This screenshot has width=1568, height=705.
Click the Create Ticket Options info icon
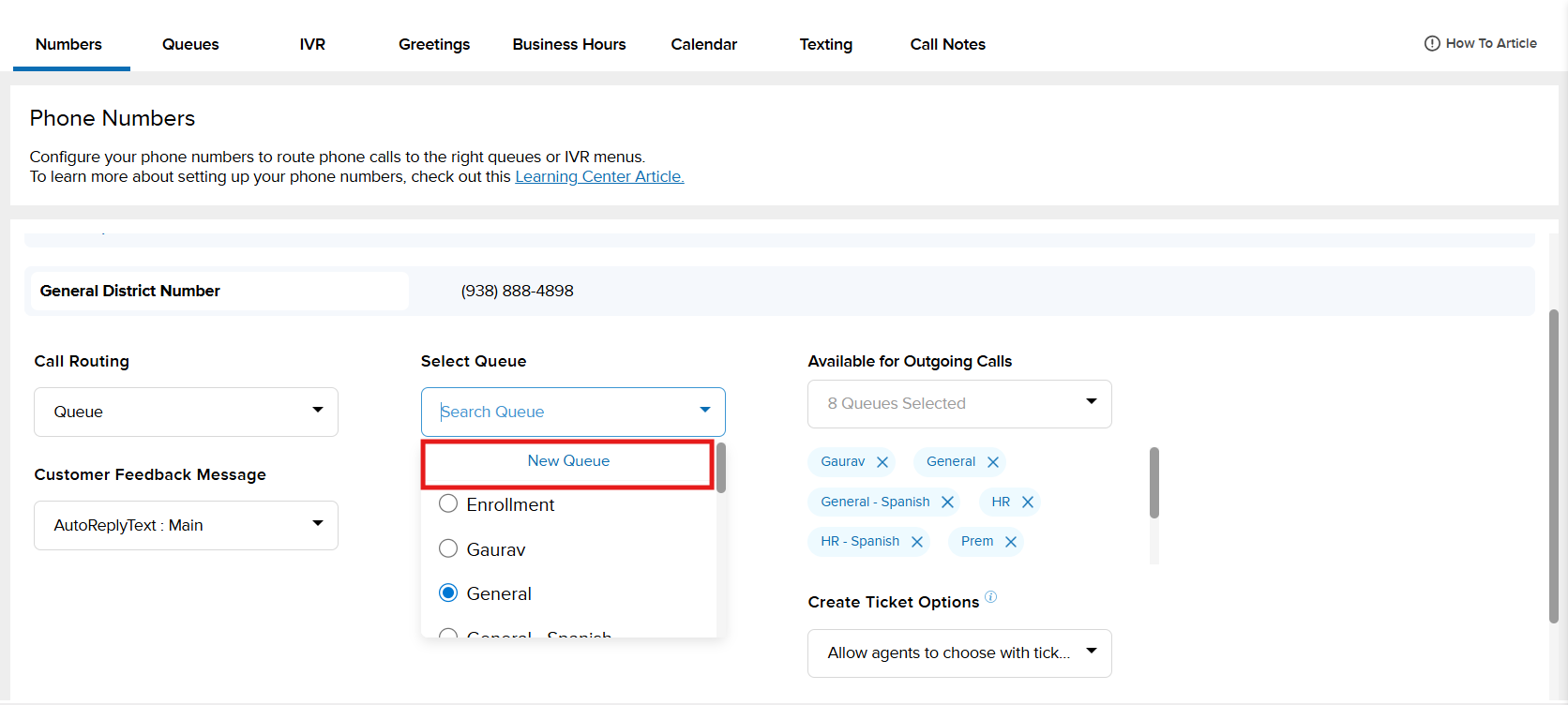pyautogui.click(x=990, y=597)
